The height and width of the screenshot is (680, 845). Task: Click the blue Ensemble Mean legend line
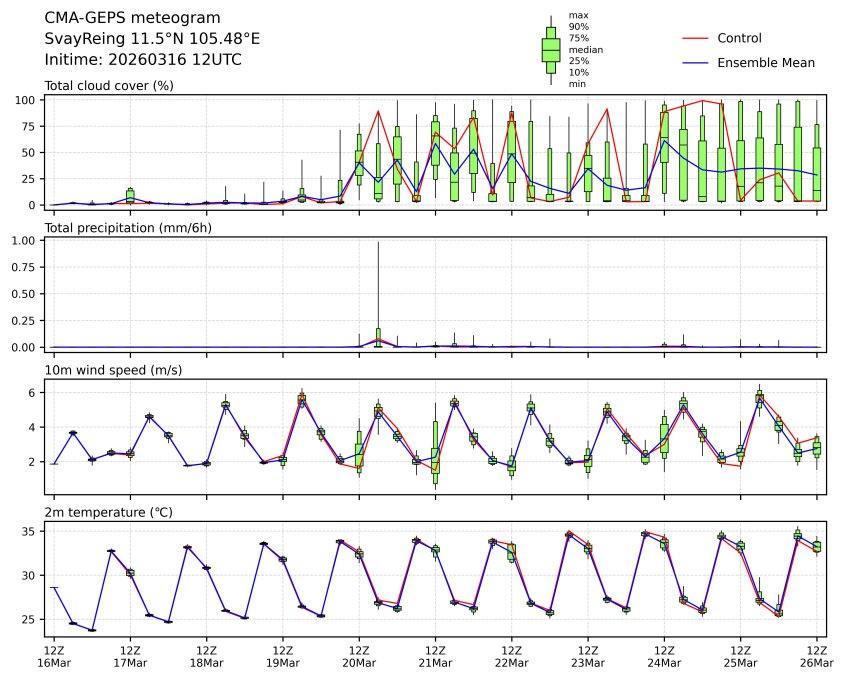(x=695, y=62)
